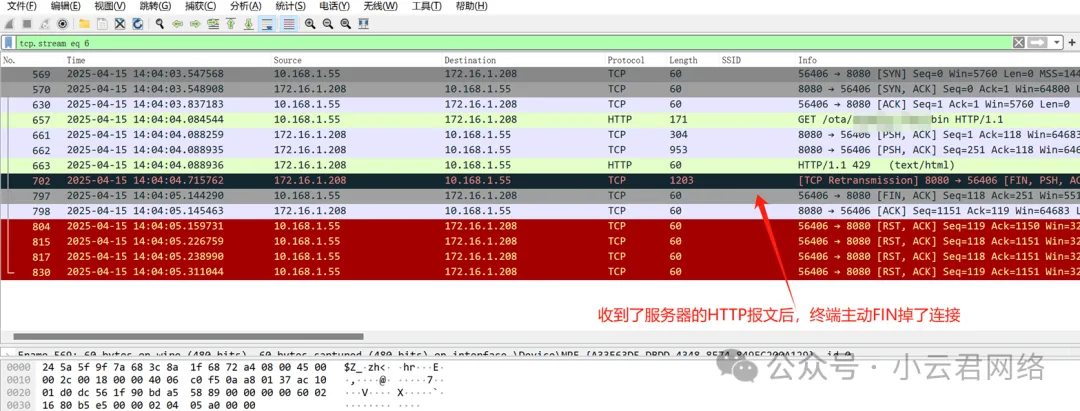The image size is (1080, 411).
Task: Select the HTTP GET /ota/ packet 657
Action: coord(400,119)
